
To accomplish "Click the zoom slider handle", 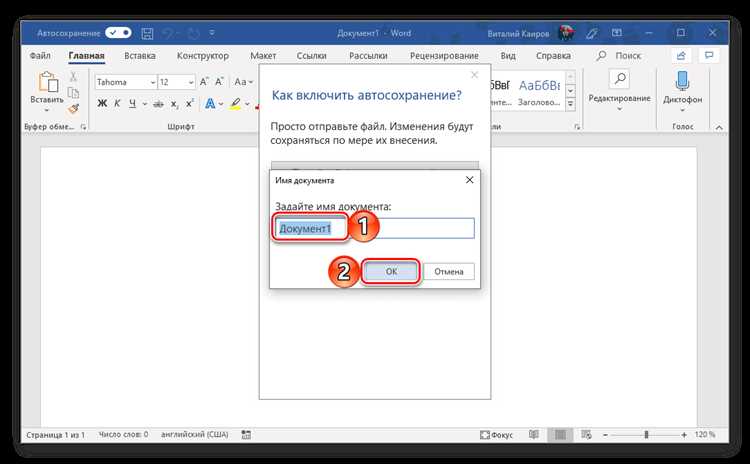I will point(646,435).
